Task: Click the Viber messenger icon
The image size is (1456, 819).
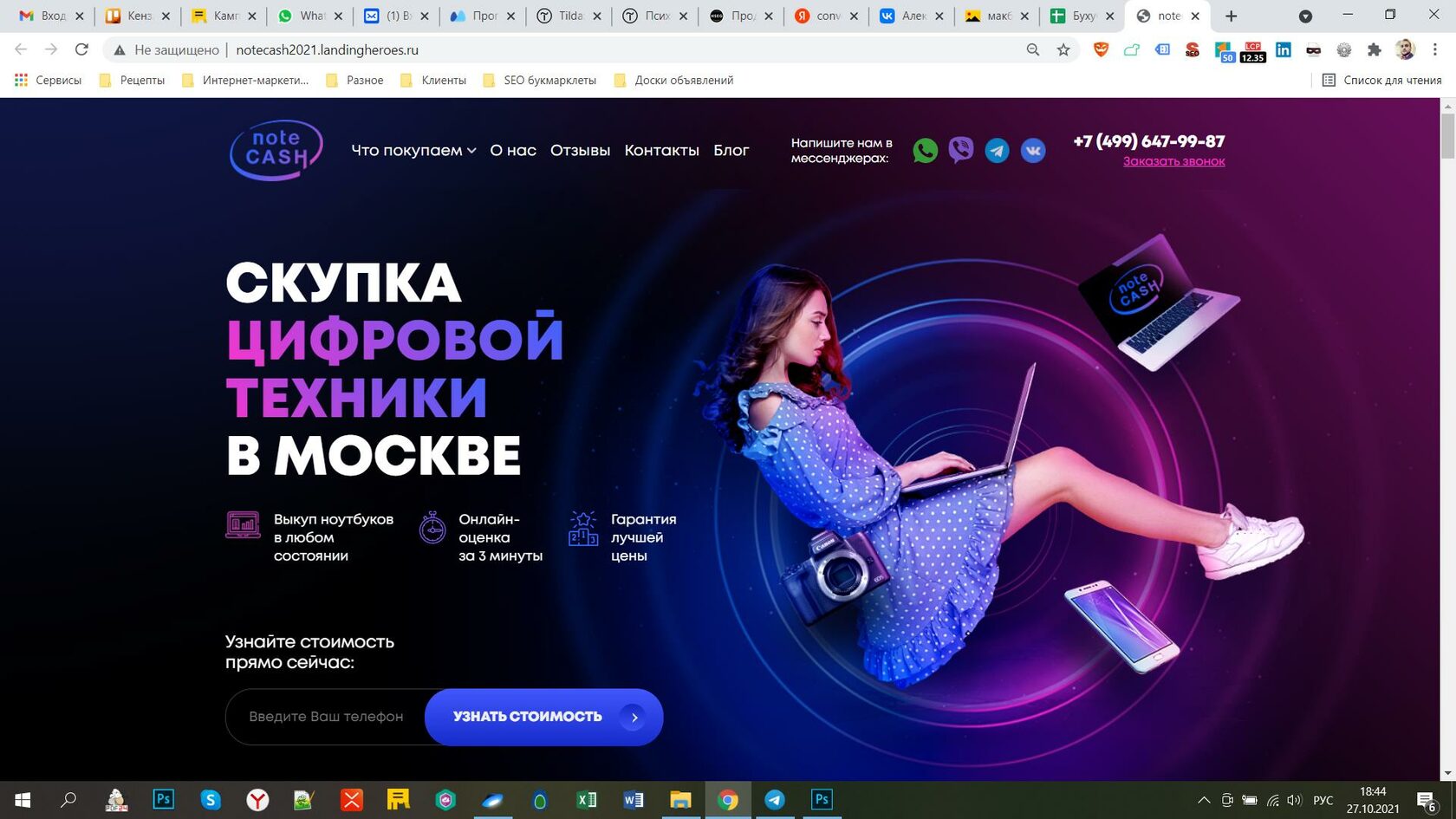Action: pyautogui.click(x=960, y=151)
